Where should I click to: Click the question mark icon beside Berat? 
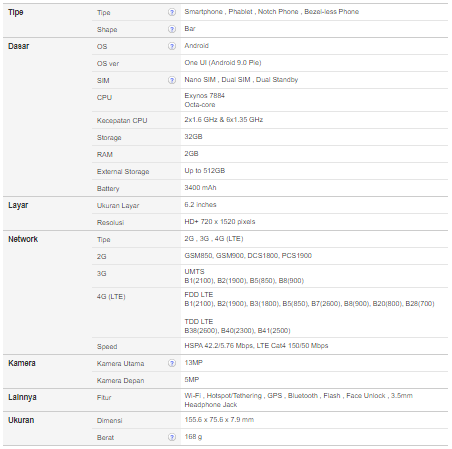coord(172,437)
